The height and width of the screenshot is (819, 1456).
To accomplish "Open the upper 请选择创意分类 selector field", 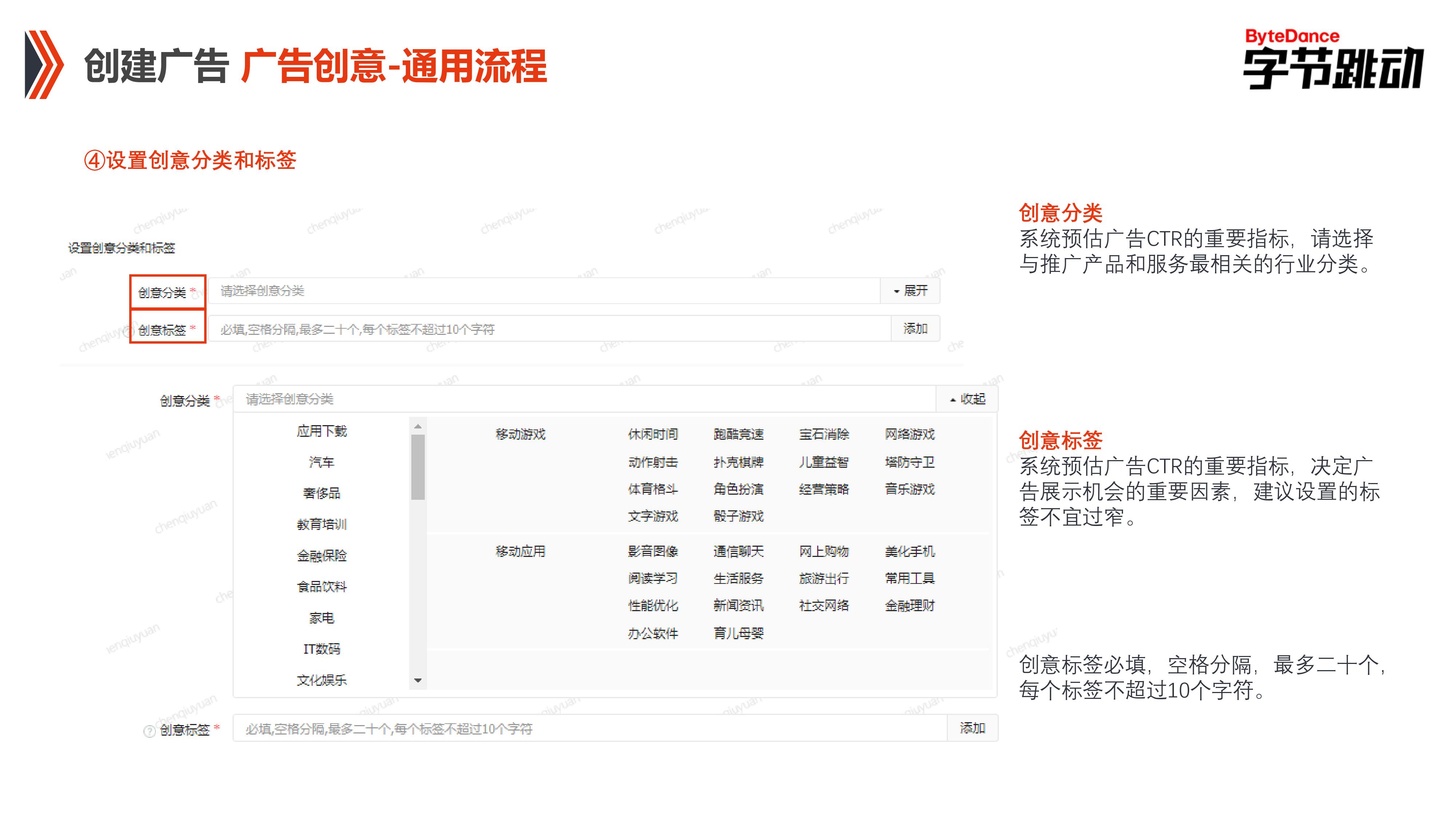I will (543, 290).
